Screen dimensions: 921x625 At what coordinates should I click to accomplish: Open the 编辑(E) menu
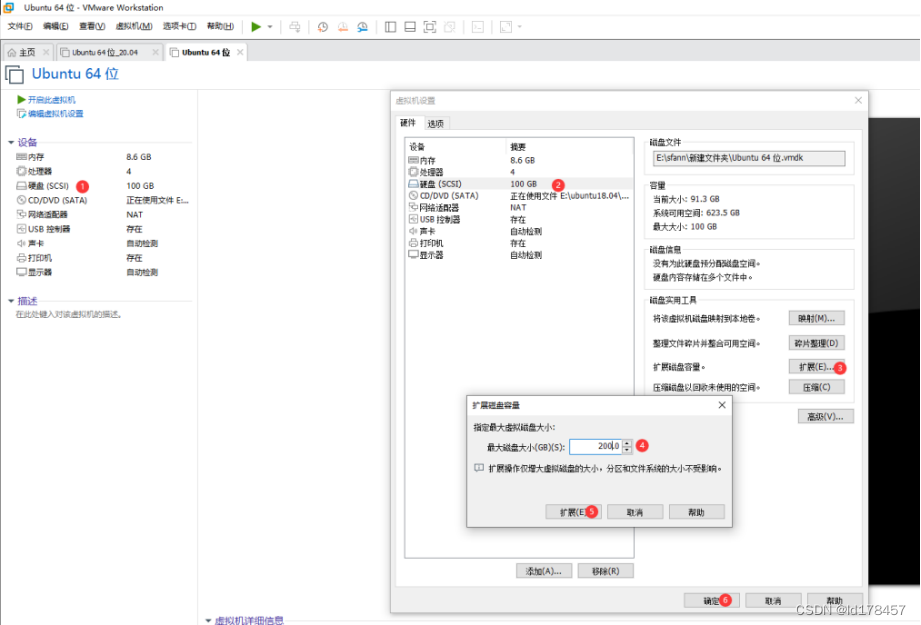(56, 26)
